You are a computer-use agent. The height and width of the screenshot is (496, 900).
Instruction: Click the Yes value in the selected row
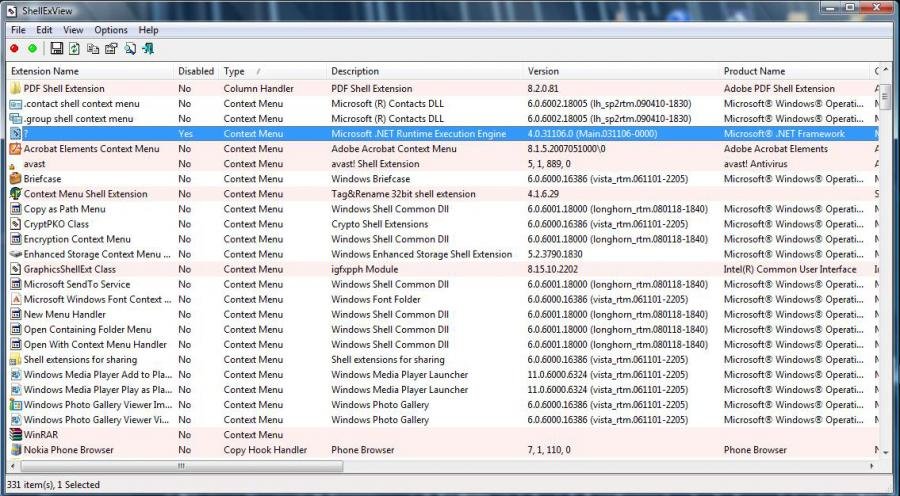tap(185, 134)
